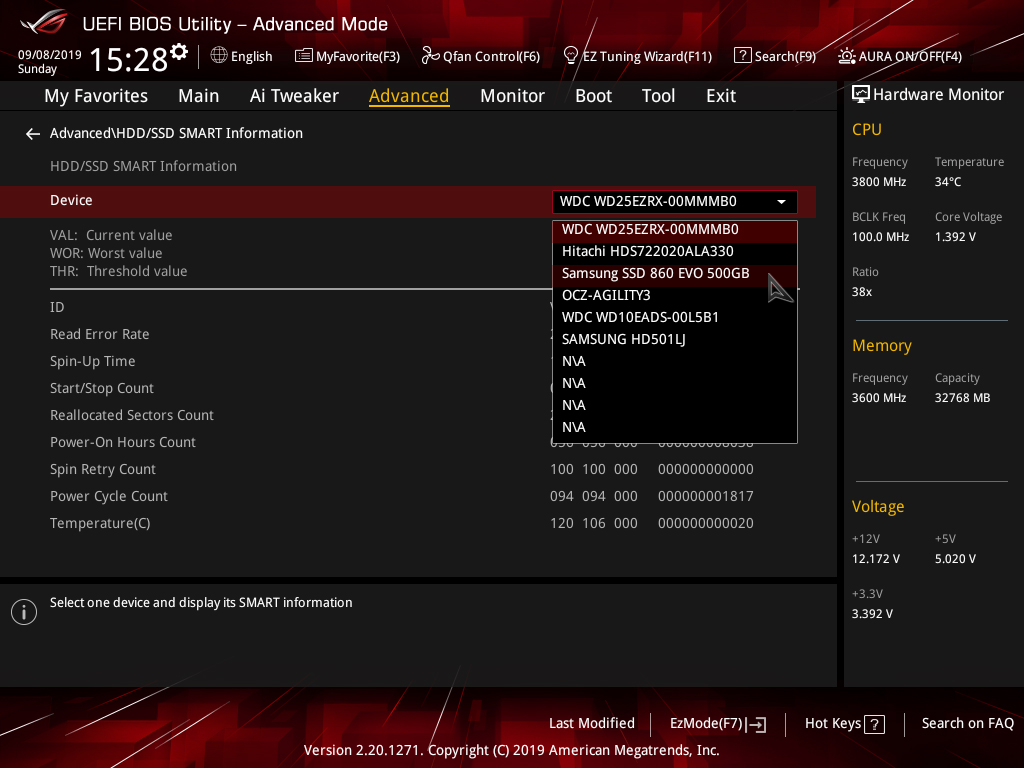Click the Power Cycle Count row
Screen dimensions: 1024x768
[109, 496]
